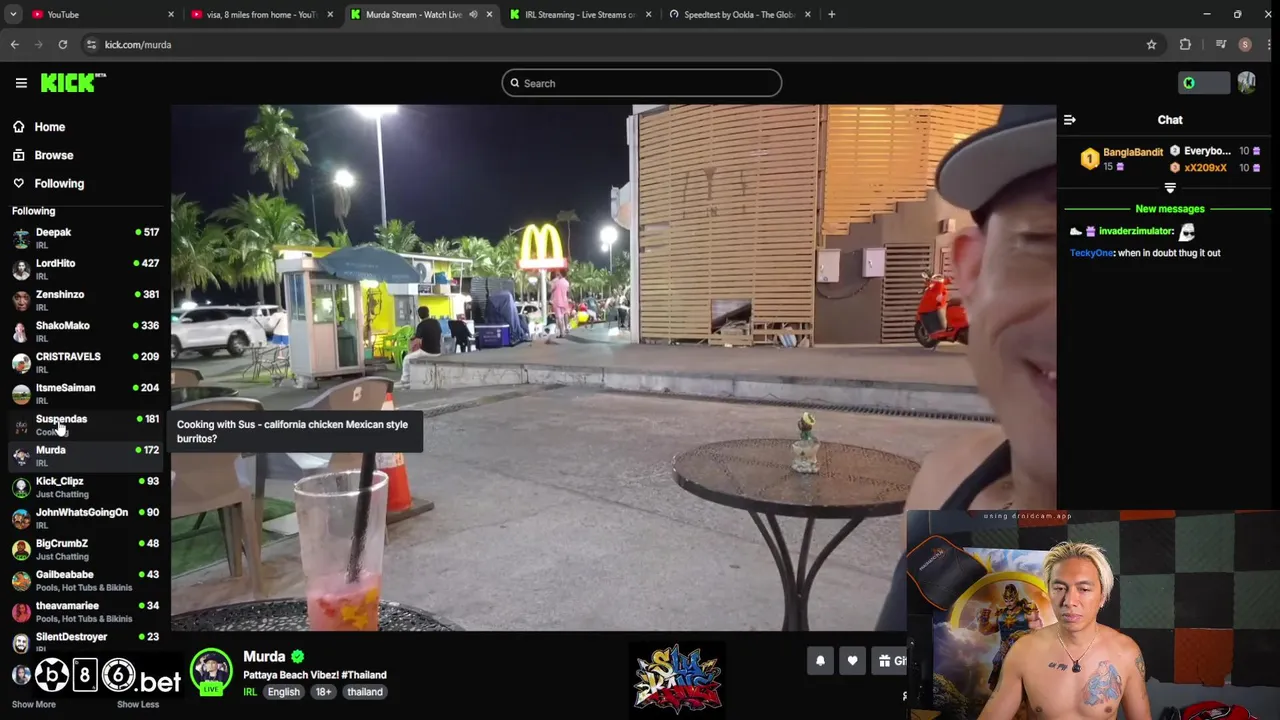Click invaderzimulator's username in chat

tap(1136, 231)
